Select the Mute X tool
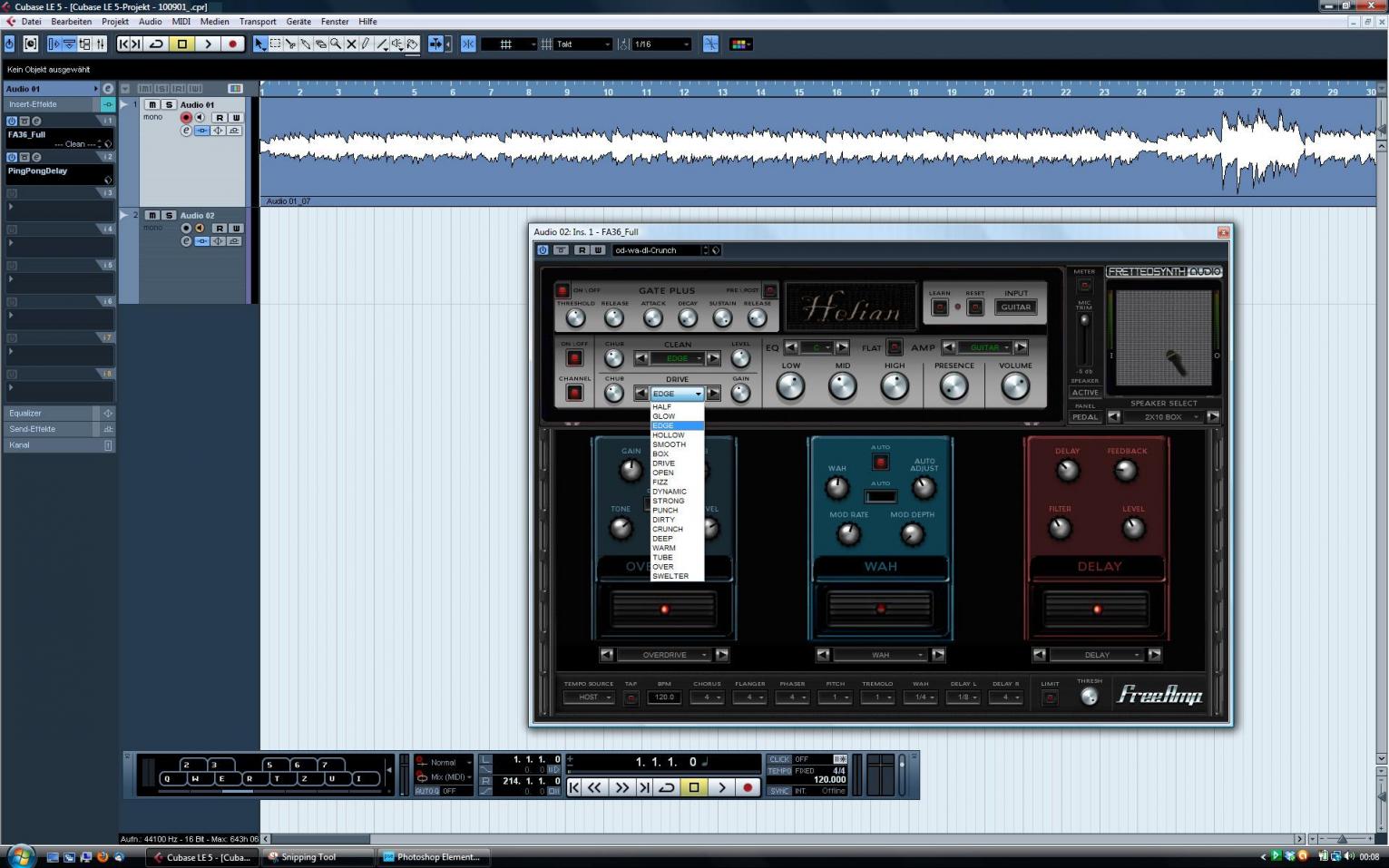This screenshot has height=868, width=1389. point(351,44)
